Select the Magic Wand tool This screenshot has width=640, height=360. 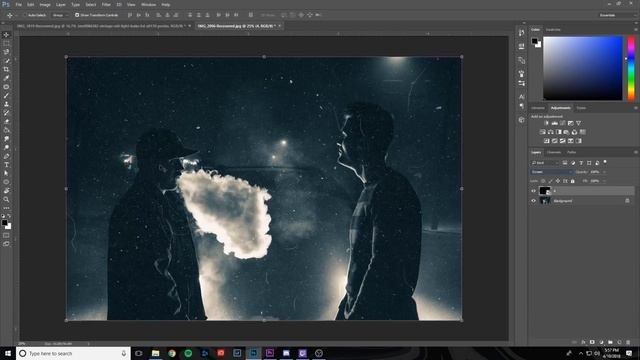click(6, 60)
